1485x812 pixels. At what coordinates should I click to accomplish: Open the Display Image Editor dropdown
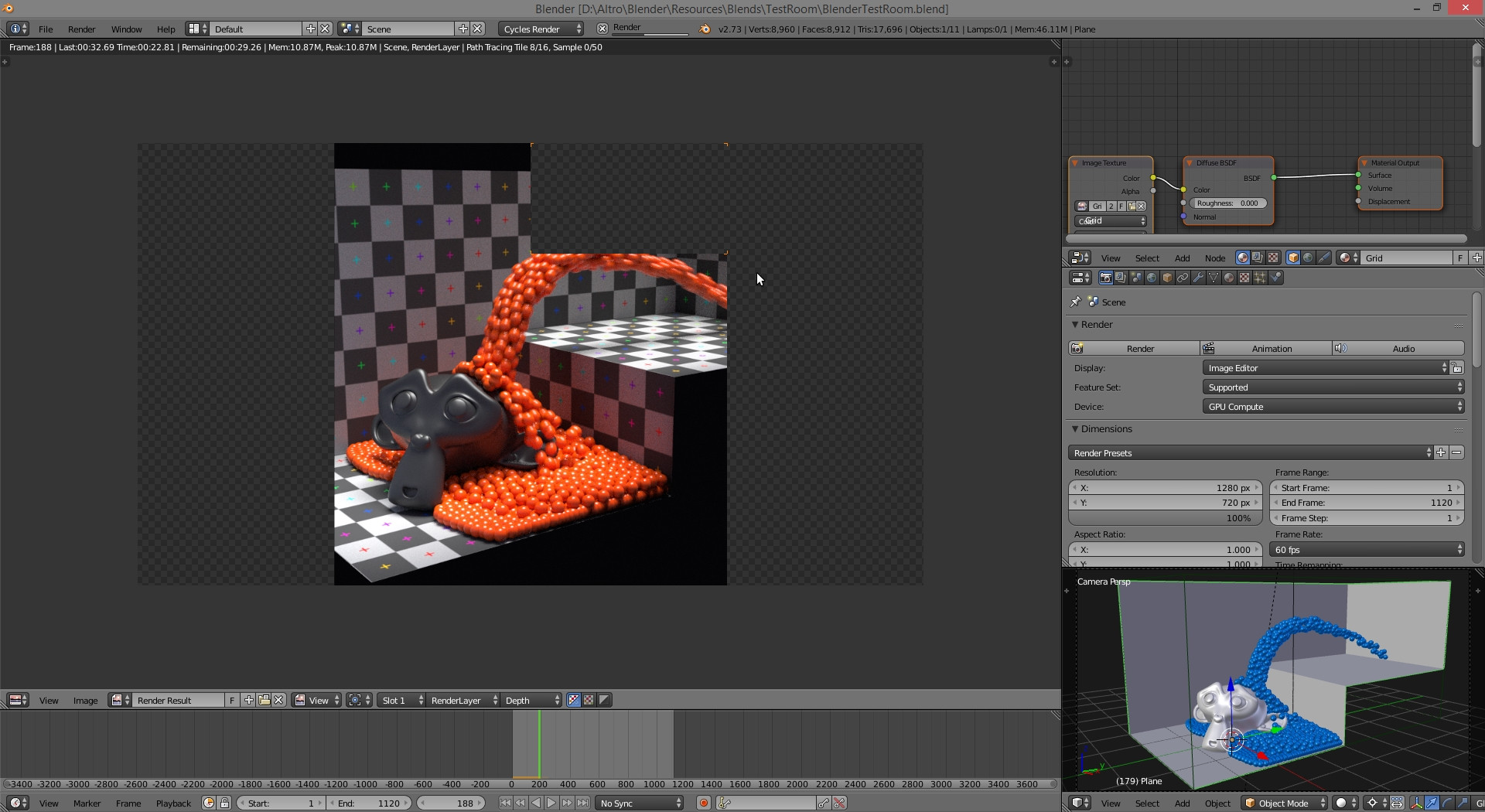click(x=1326, y=368)
